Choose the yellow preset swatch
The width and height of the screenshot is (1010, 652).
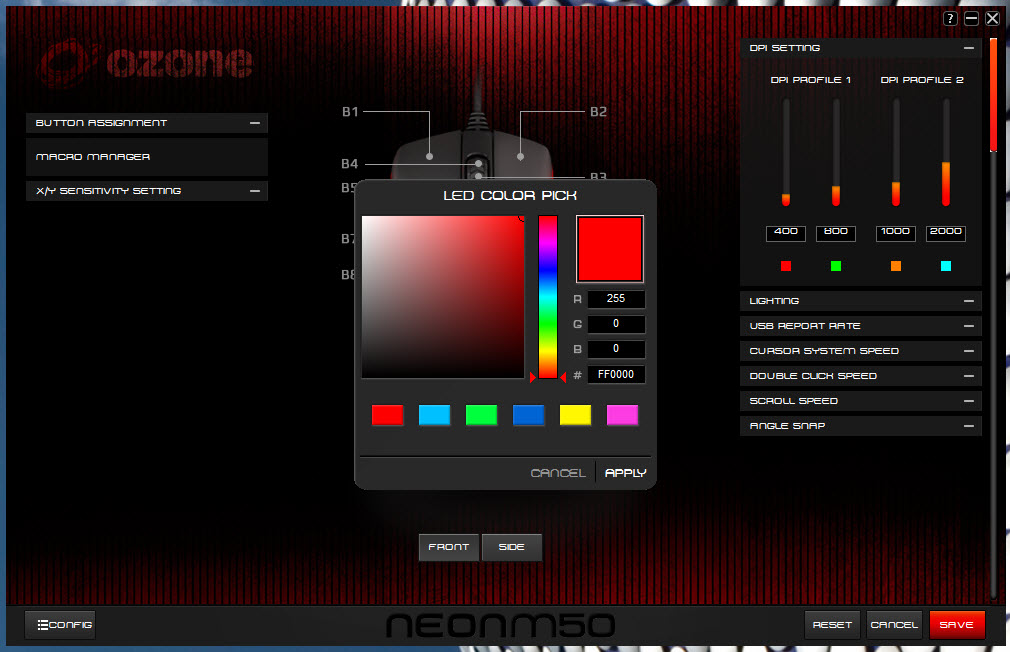pos(576,415)
